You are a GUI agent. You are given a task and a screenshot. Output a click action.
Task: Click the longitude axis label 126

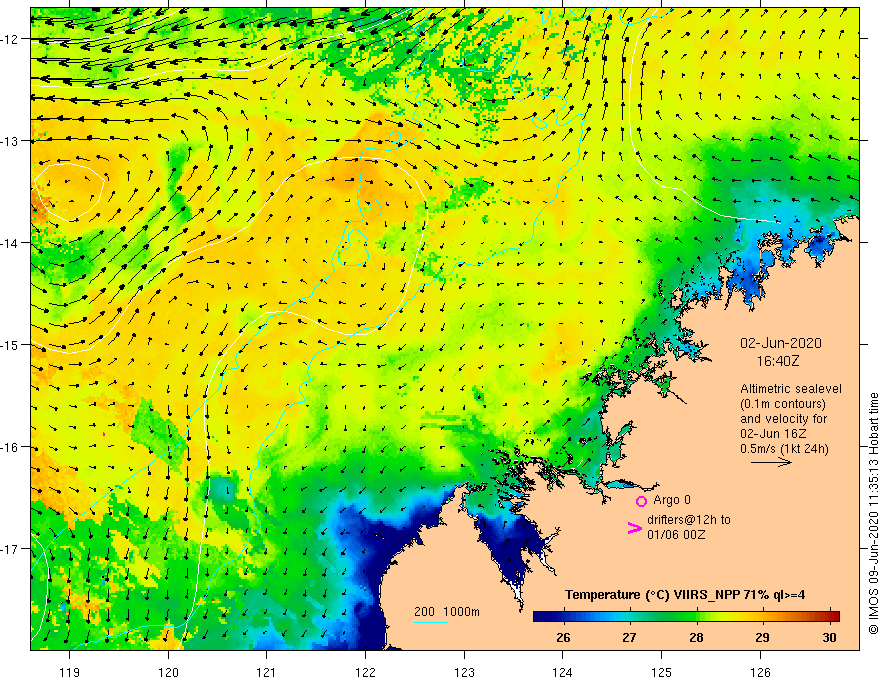(x=760, y=672)
